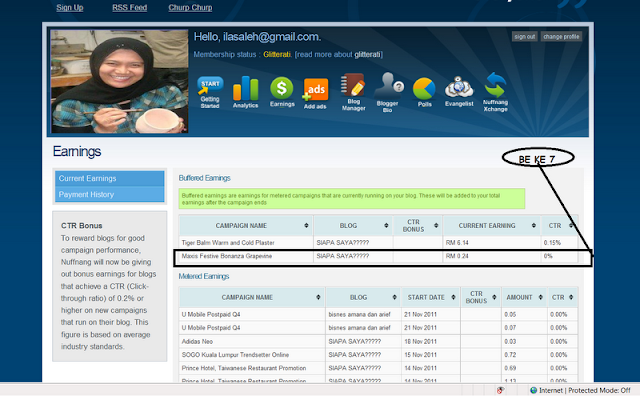Open the Blogger Bio icon
640x396 pixels.
coord(388,93)
